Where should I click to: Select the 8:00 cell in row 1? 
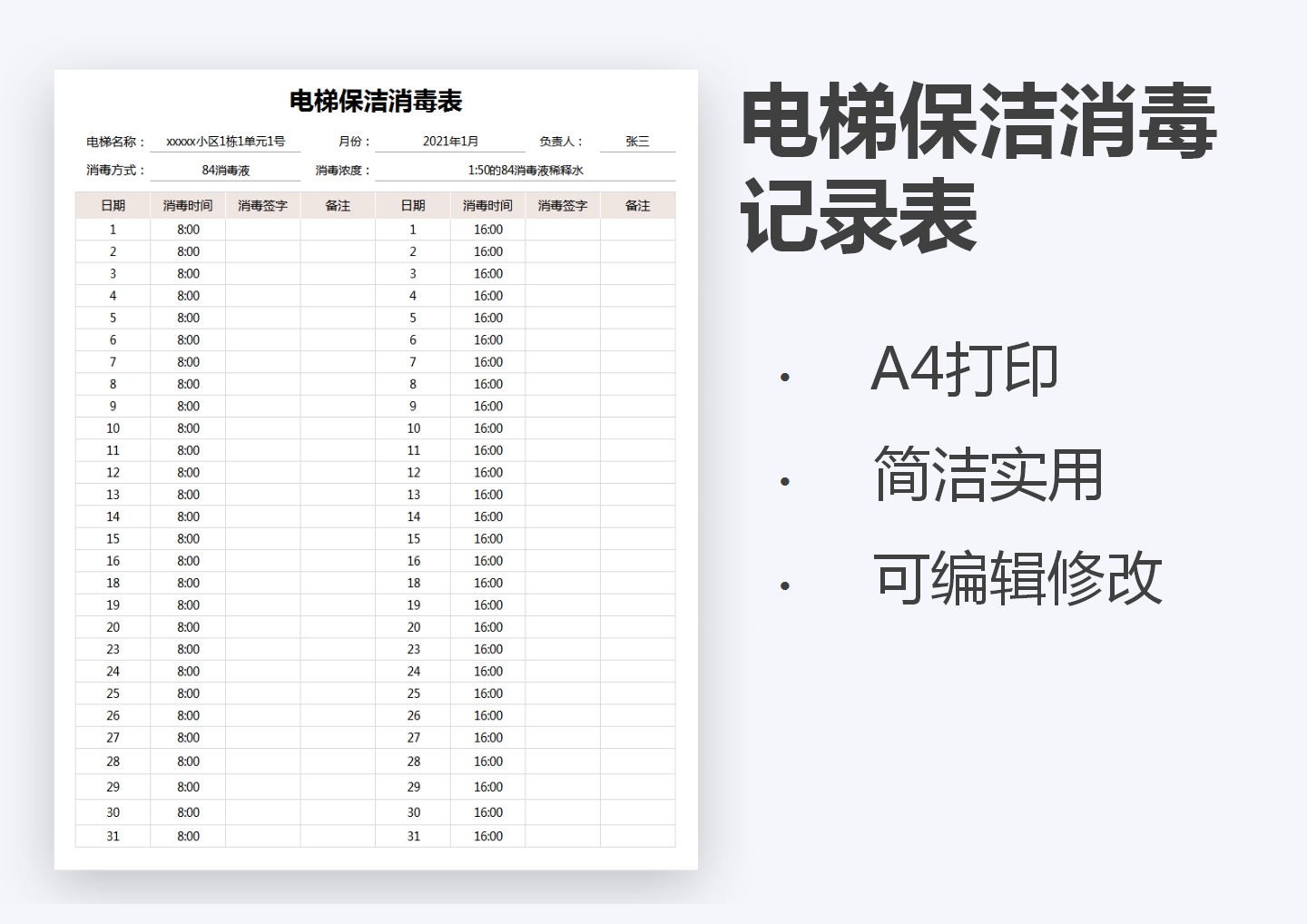tap(188, 229)
